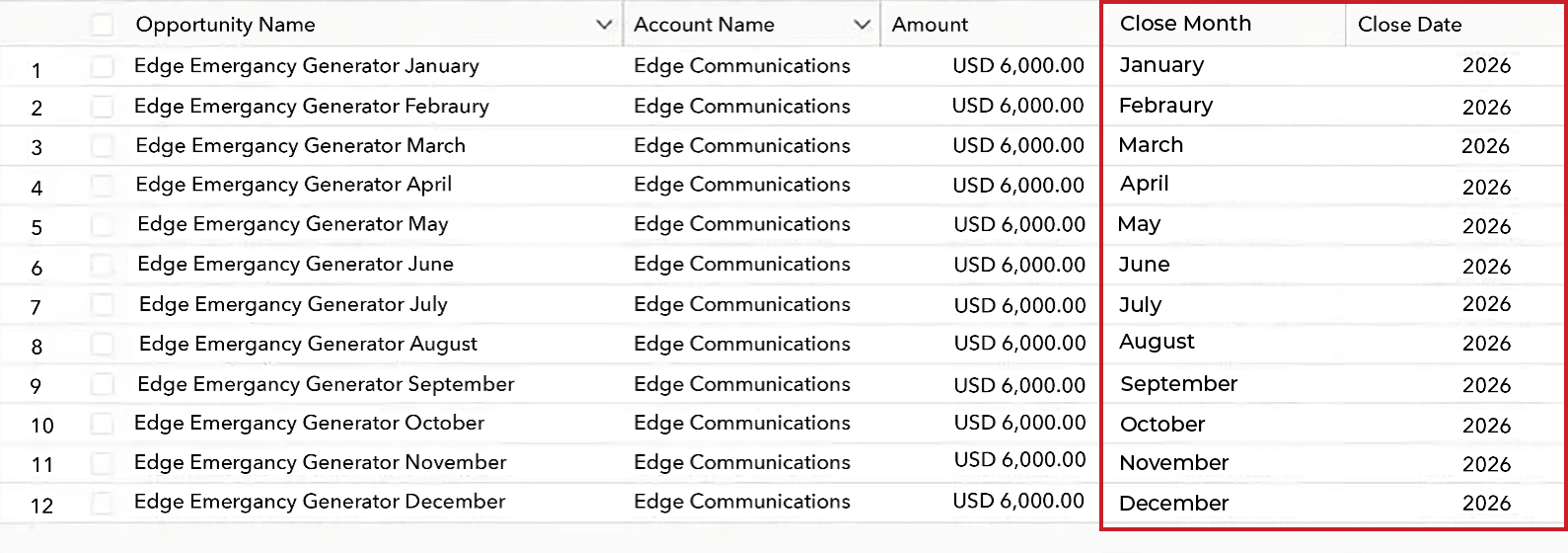Image resolution: width=1568 pixels, height=553 pixels.
Task: Expand the Account Name column chevron menu
Action: [x=862, y=25]
